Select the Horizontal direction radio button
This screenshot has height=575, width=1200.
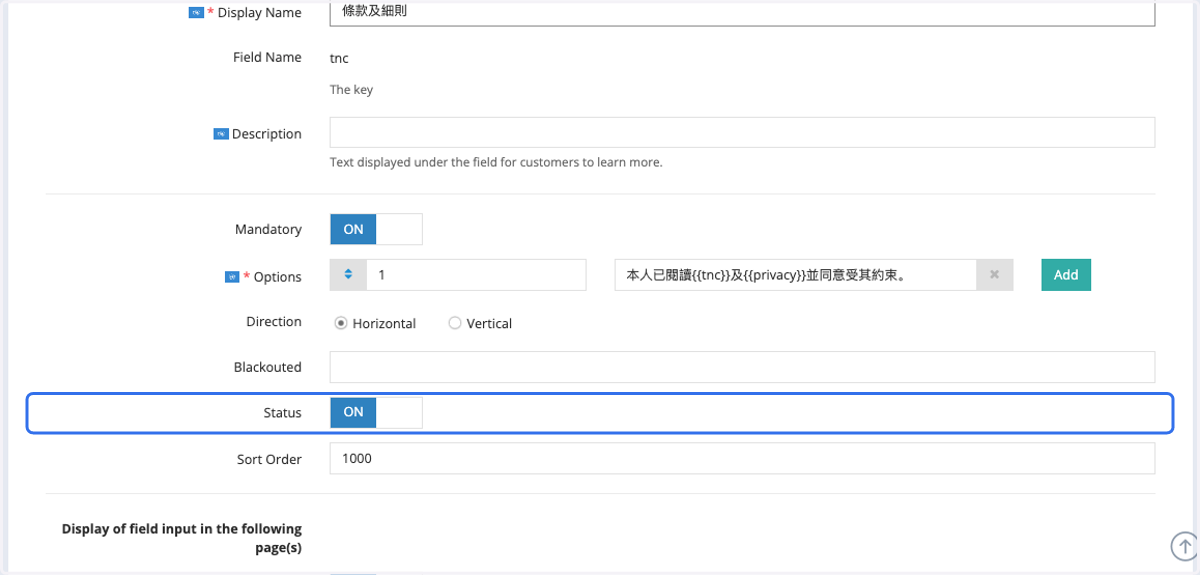click(x=341, y=323)
